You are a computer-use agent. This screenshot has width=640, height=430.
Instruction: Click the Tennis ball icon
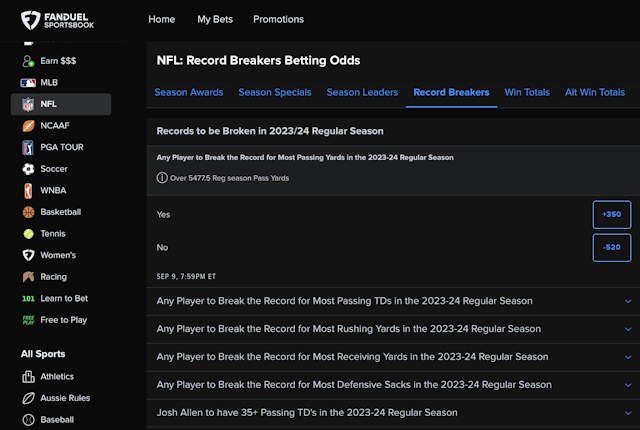28,233
